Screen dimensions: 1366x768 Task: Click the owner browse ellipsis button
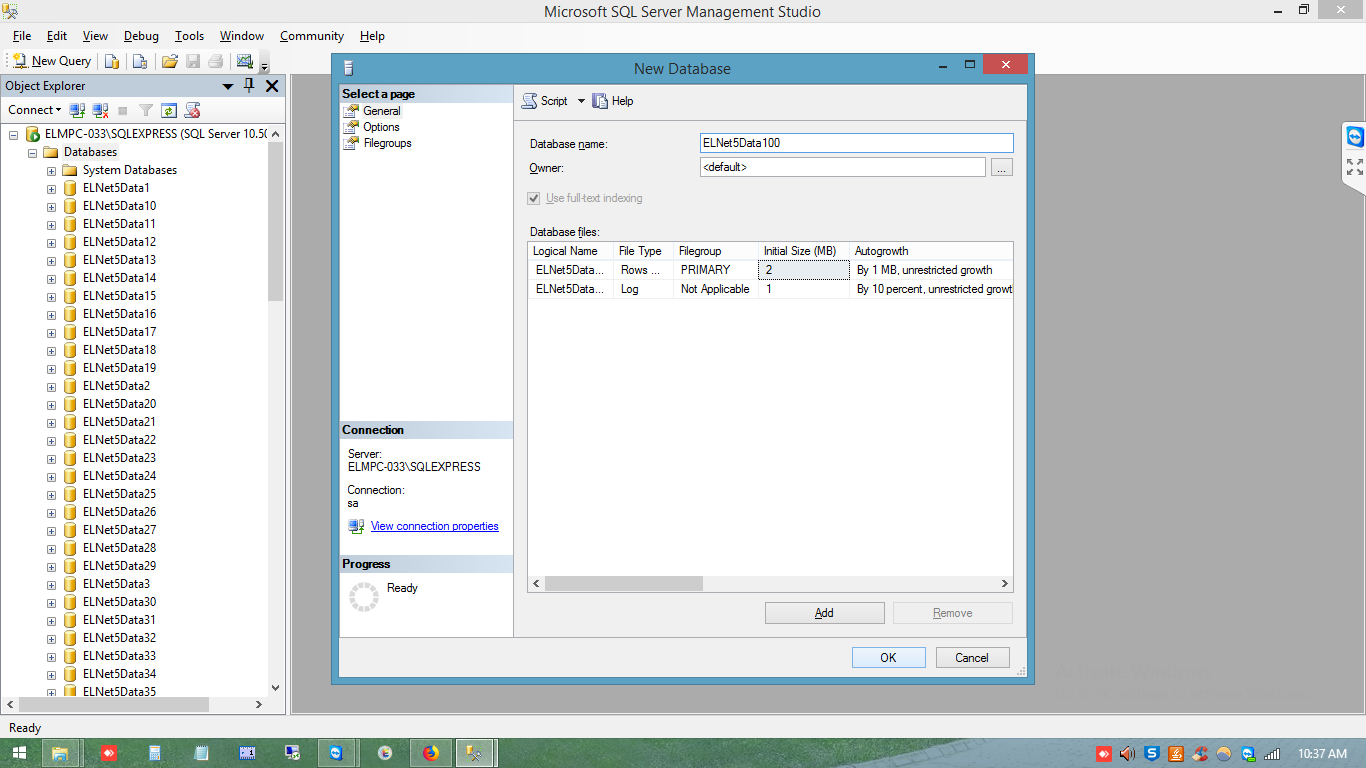click(1002, 168)
